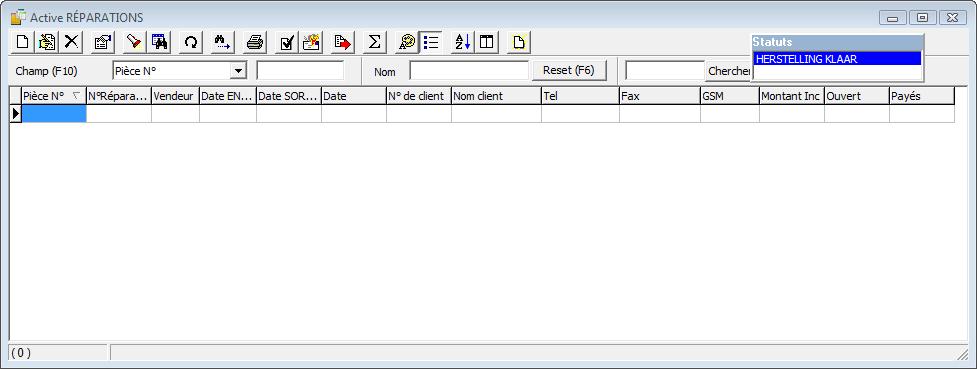
Task: Click the colorful card wizard icon
Action: [x=311, y=42]
